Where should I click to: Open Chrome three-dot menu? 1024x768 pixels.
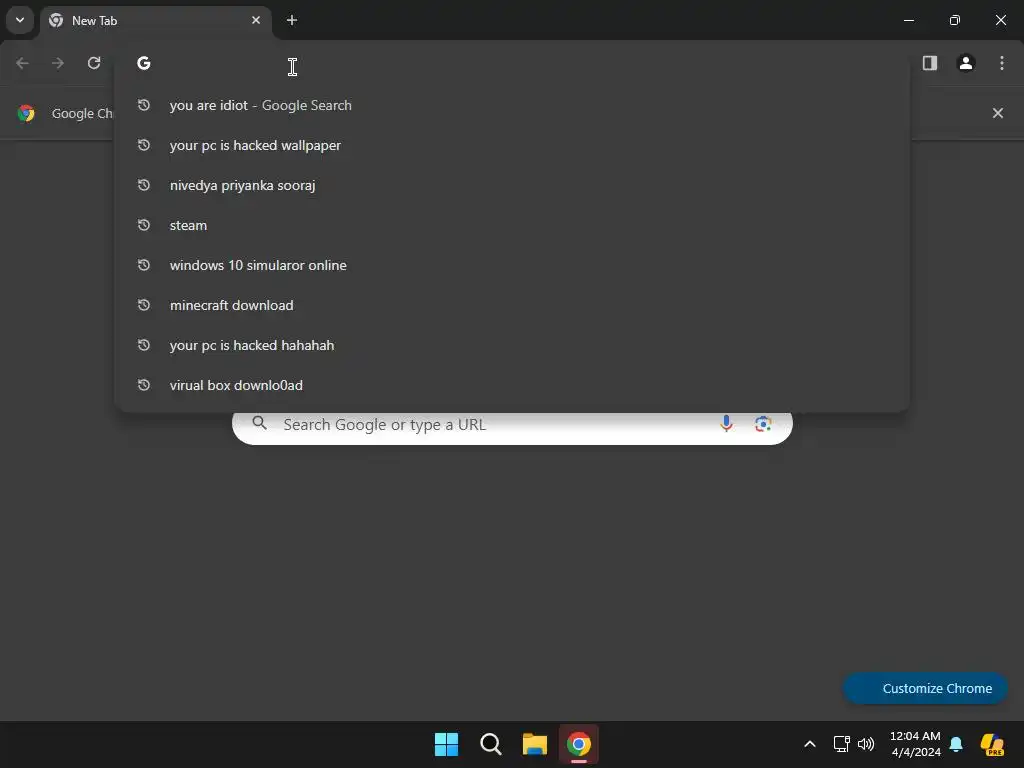pos(1002,63)
